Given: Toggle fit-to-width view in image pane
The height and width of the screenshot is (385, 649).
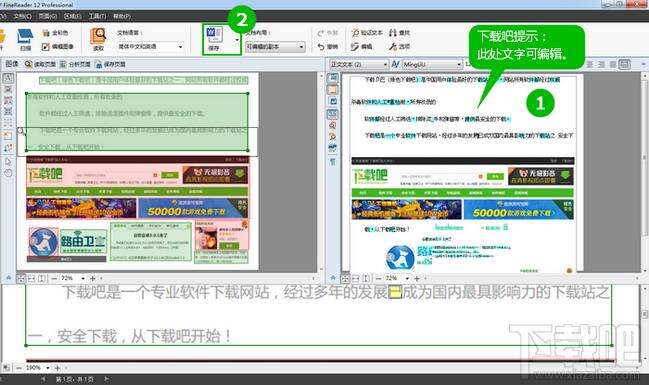Looking at the screenshot, I should click(x=31, y=279).
